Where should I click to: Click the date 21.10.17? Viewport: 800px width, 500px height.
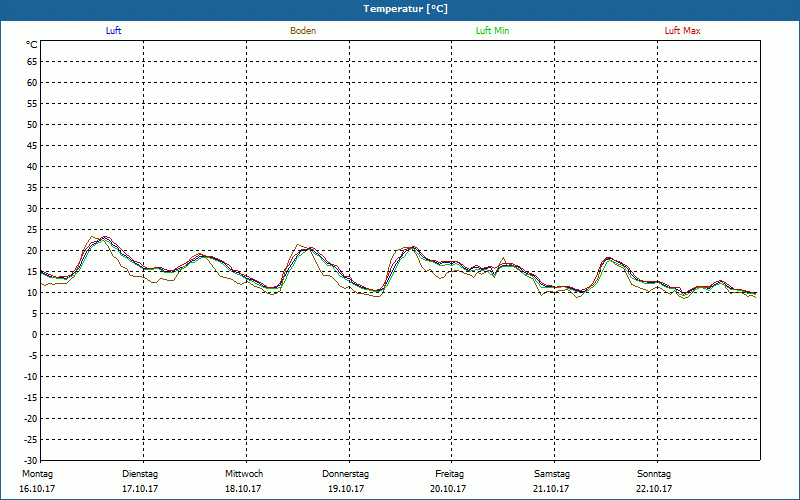coord(551,489)
